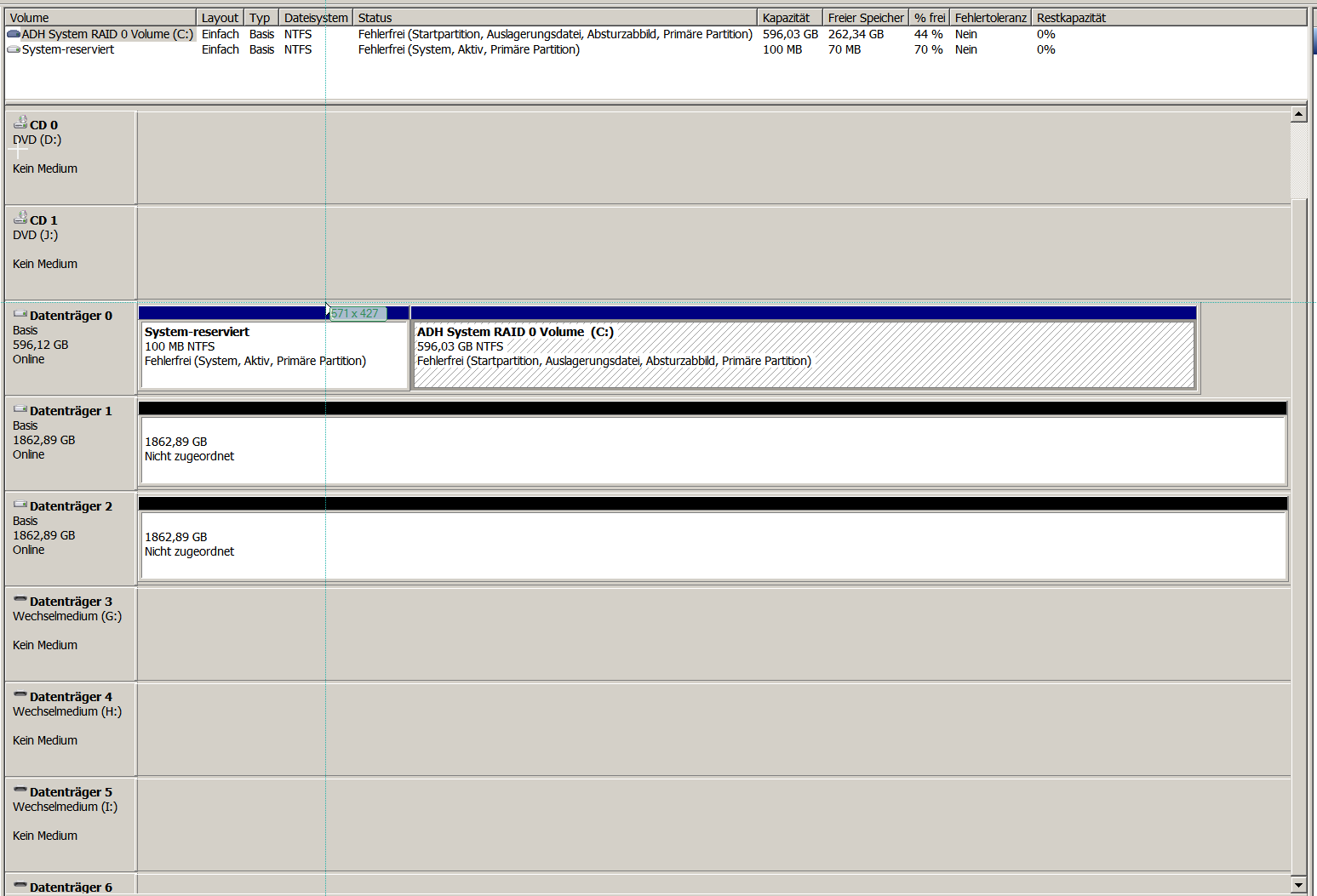Click the System-reserviert volume icon in list
This screenshot has width=1317, height=896.
[14, 49]
